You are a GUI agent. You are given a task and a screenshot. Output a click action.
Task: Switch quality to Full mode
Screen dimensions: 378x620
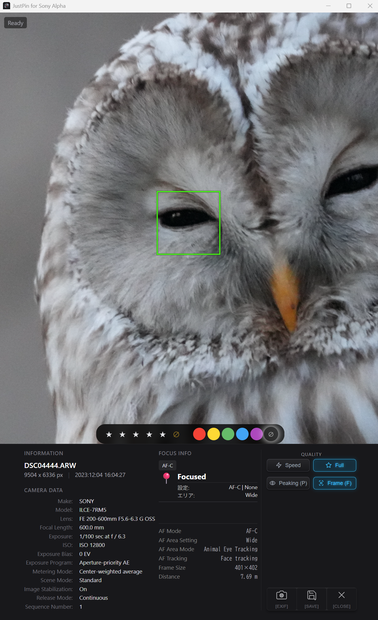pyautogui.click(x=335, y=465)
